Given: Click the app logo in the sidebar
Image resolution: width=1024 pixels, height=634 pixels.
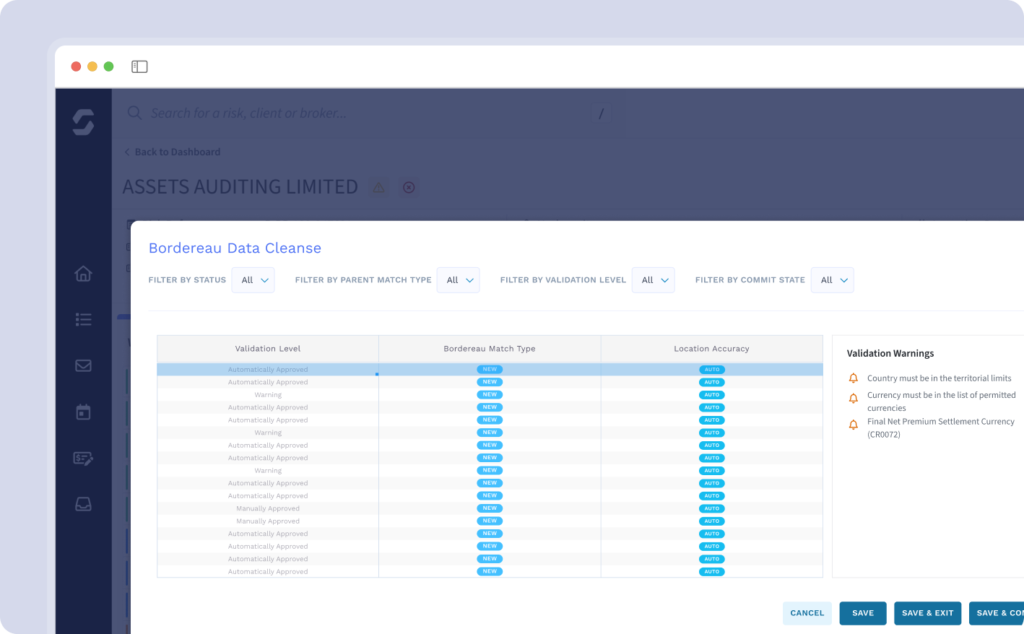Looking at the screenshot, I should click(83, 122).
